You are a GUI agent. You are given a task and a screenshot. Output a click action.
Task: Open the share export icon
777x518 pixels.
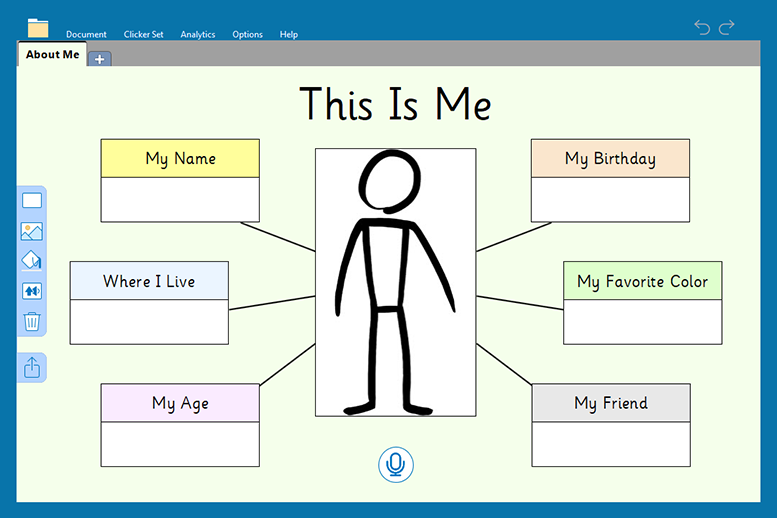(32, 367)
